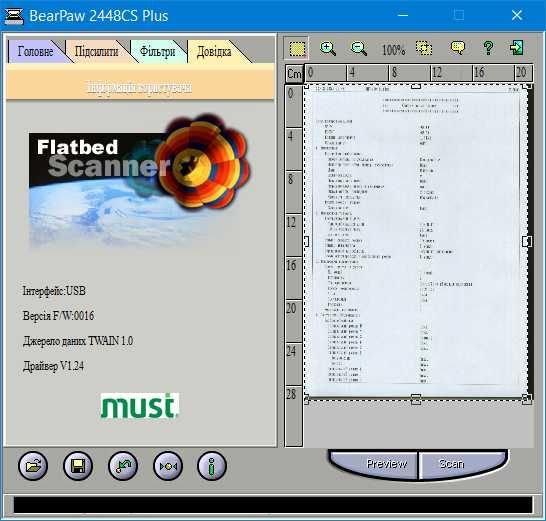The width and height of the screenshot is (546, 521).
Task: Show scanner information icon
Action: click(x=212, y=466)
